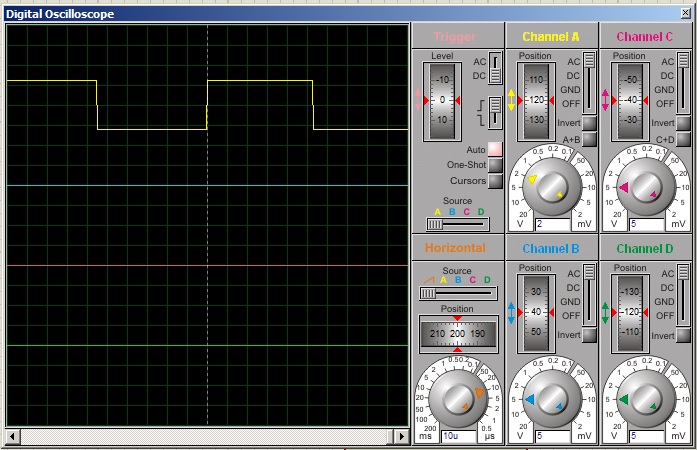This screenshot has width=697, height=450.
Task: Click the orange pointer on timebase dial
Action: coord(479,393)
